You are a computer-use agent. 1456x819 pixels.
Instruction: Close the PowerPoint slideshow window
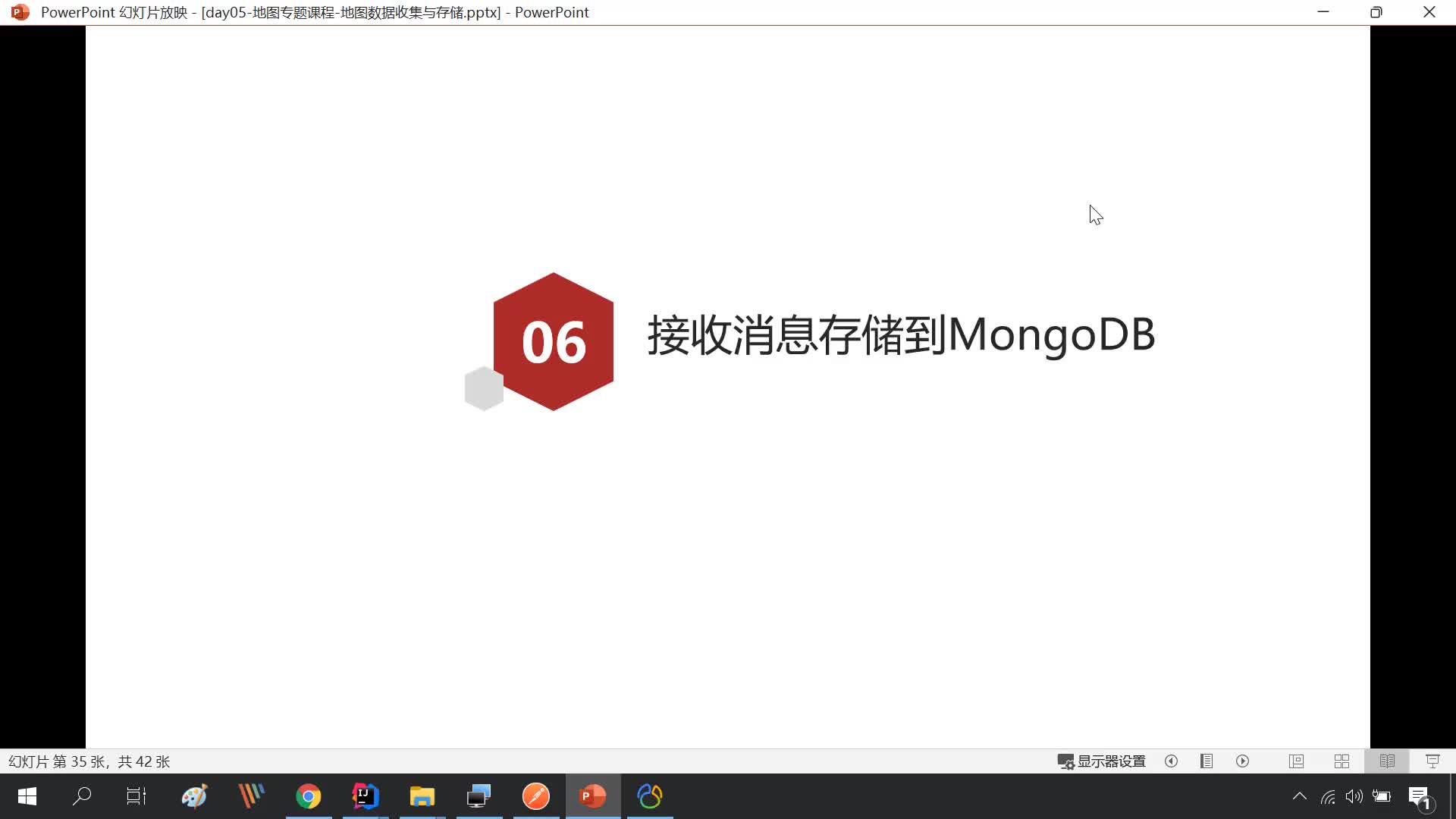1429,12
